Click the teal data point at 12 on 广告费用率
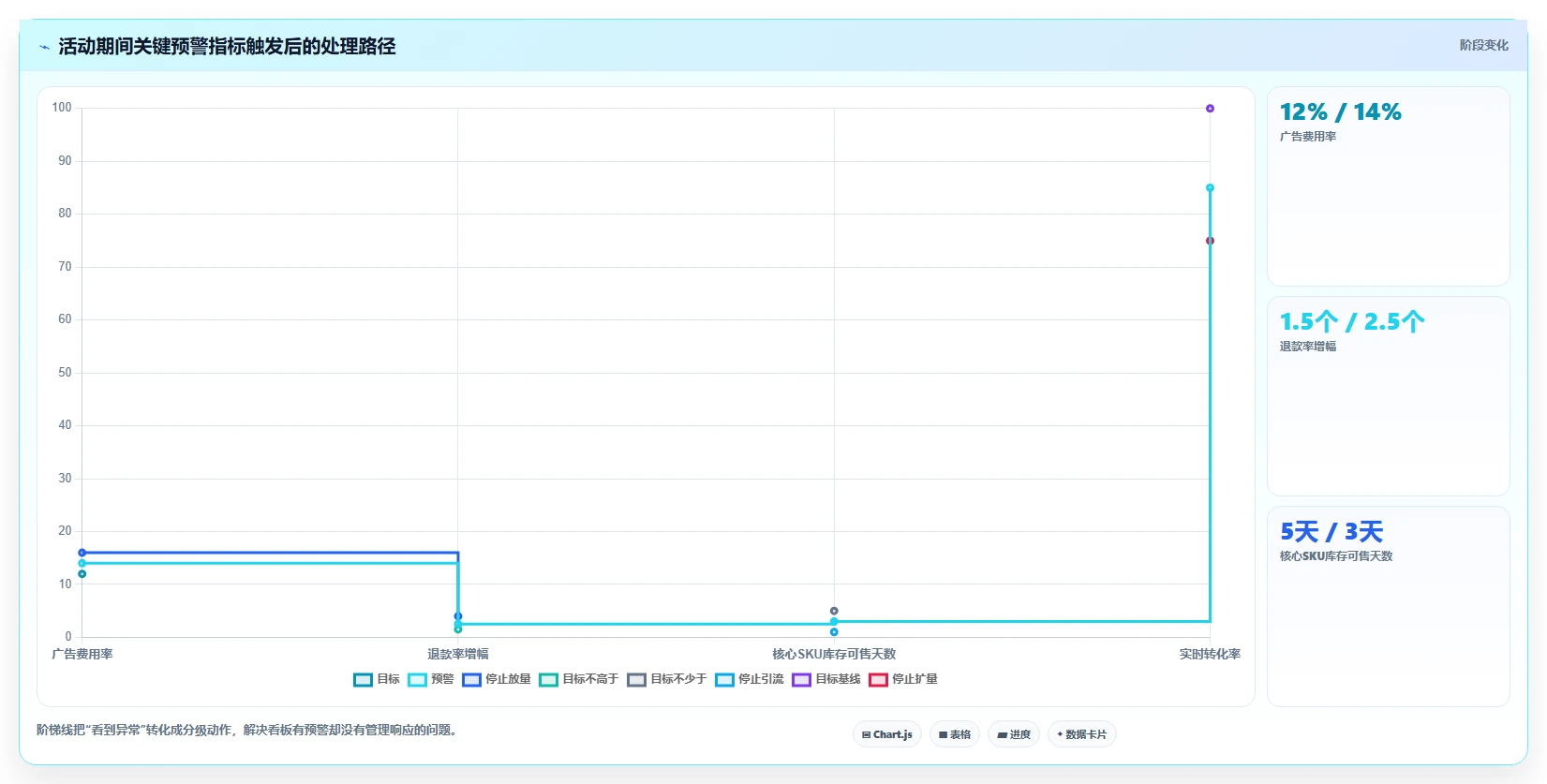Screen dimensions: 1547x784 coord(82,574)
